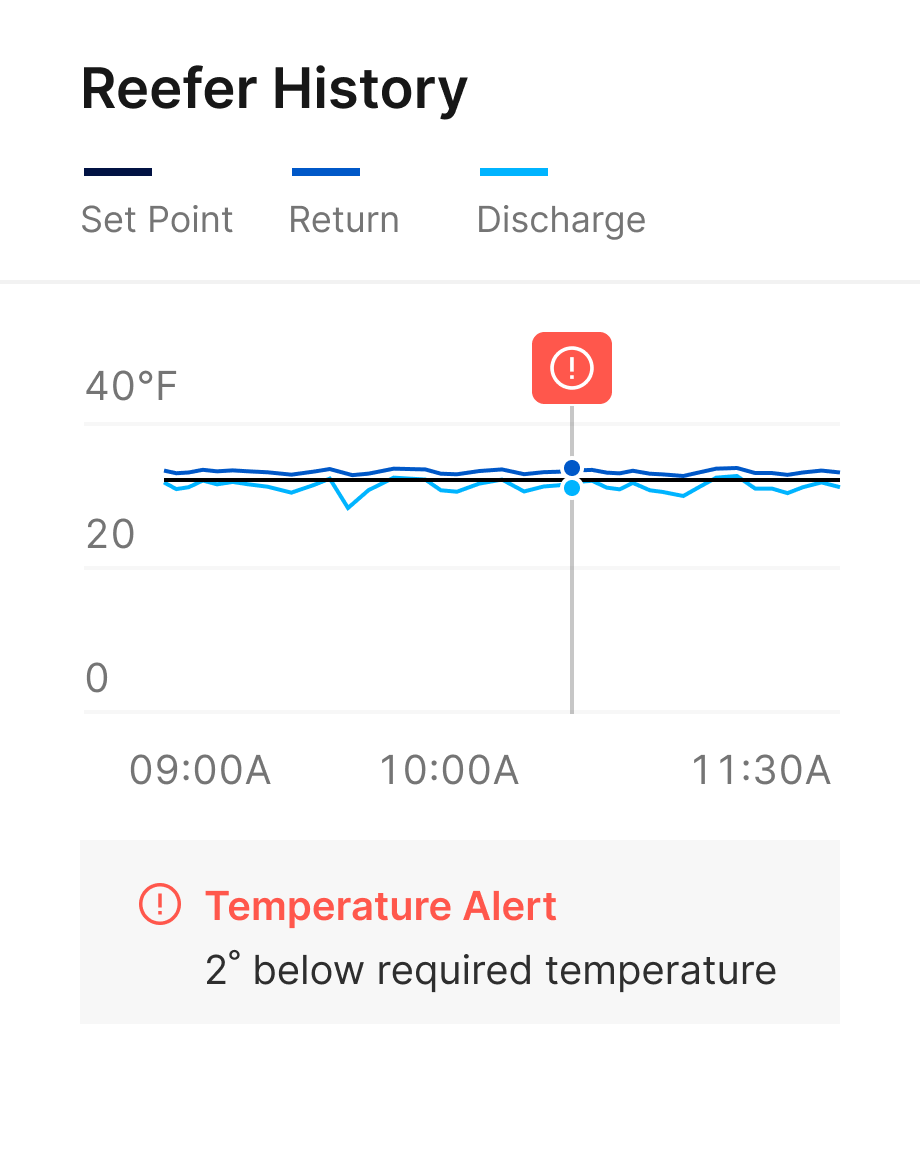Click the Return legend color line
This screenshot has width=920, height=1152.
[326, 172]
